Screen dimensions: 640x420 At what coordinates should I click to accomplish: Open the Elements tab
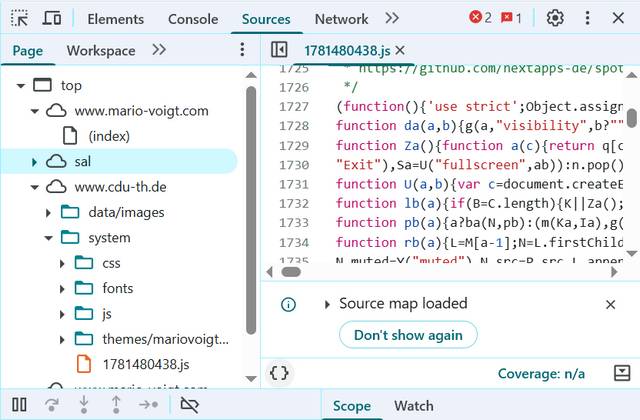116,19
